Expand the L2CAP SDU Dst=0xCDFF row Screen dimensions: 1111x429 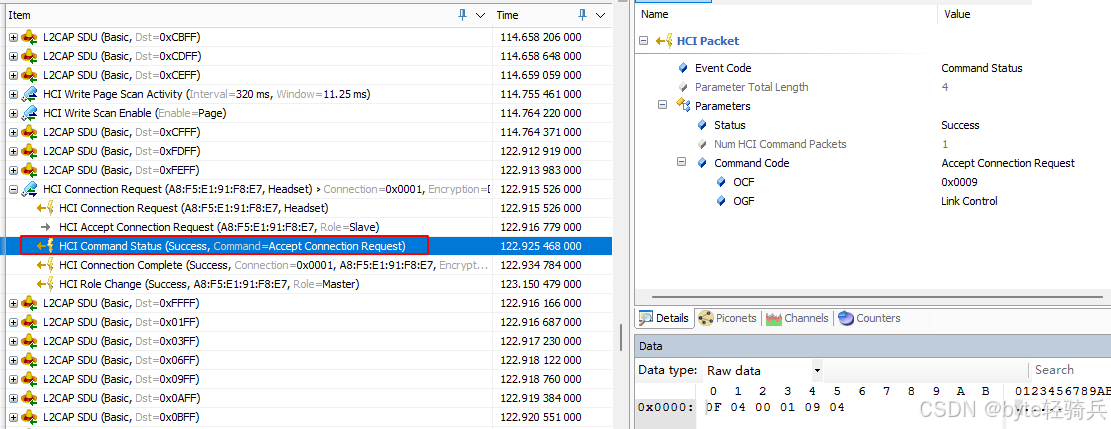[x=13, y=56]
